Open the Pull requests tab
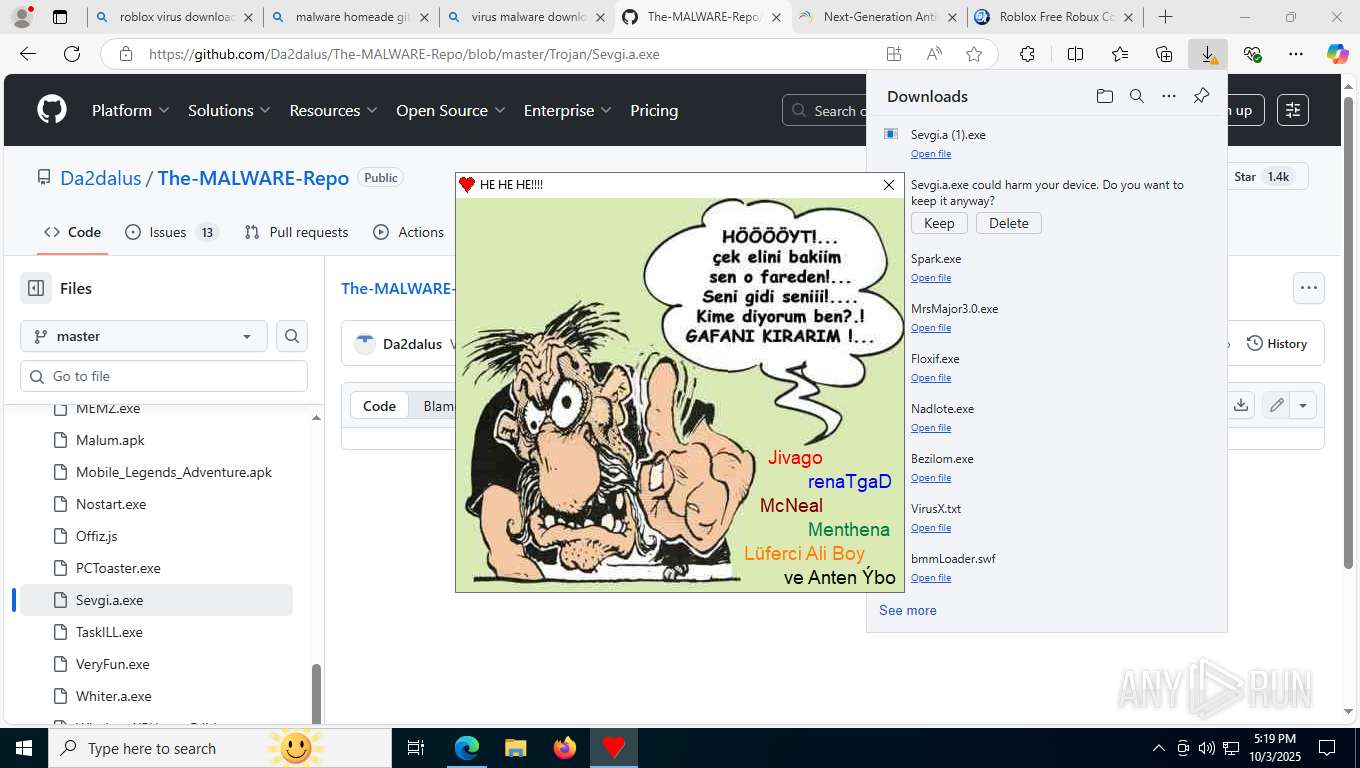Viewport: 1360px width, 768px height. point(297,232)
